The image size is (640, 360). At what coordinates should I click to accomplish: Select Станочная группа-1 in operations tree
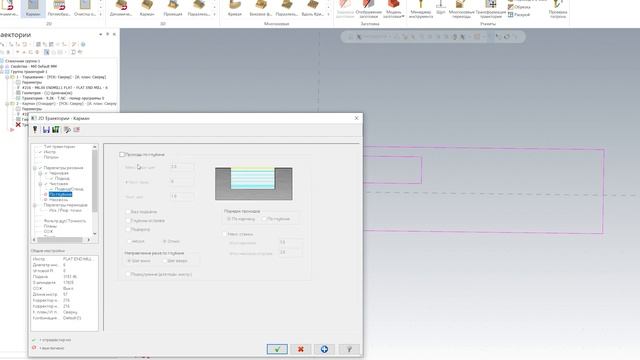tap(22, 61)
